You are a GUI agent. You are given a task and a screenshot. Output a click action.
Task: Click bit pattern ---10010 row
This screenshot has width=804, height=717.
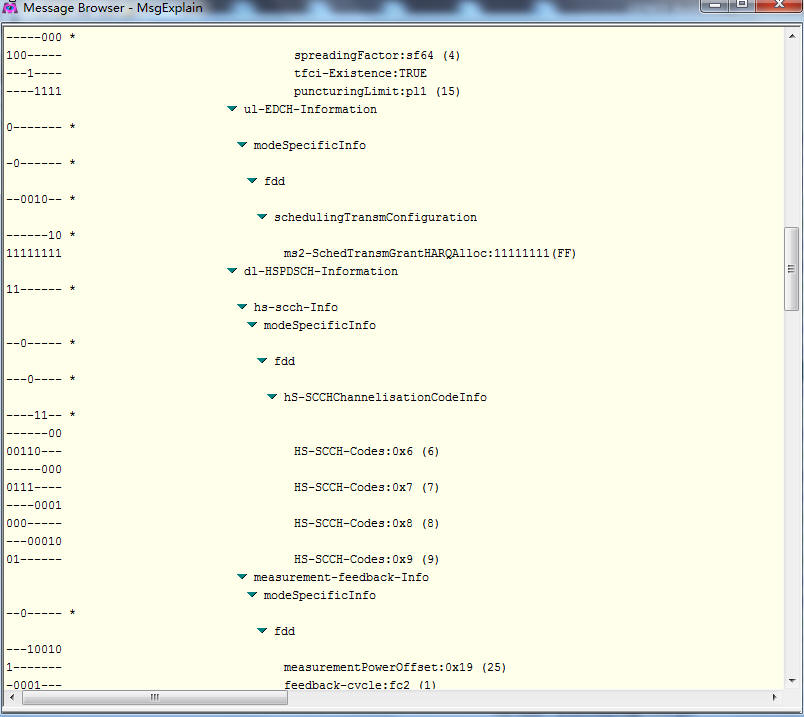[x=34, y=649]
